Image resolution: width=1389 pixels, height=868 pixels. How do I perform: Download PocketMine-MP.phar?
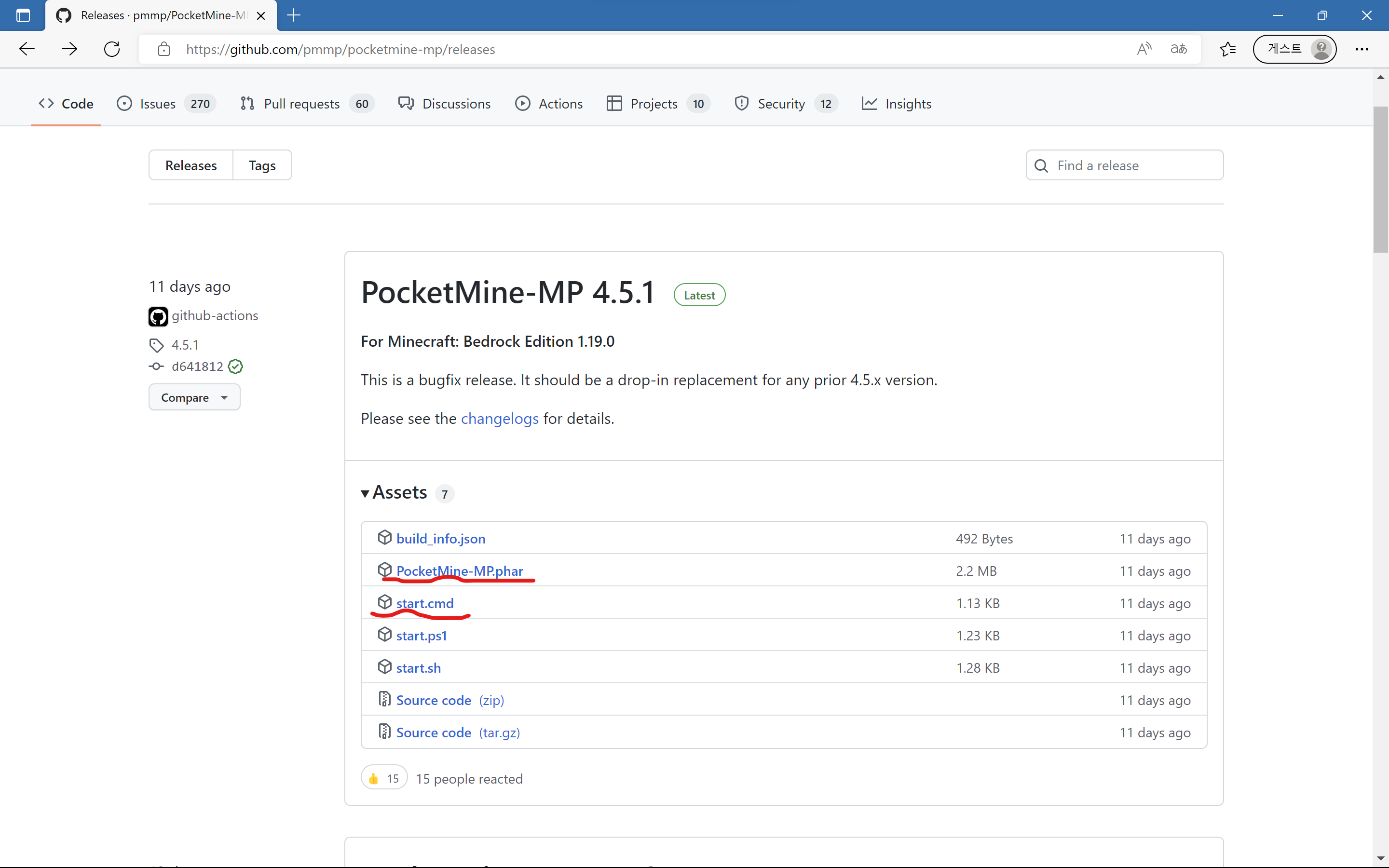pos(459,570)
